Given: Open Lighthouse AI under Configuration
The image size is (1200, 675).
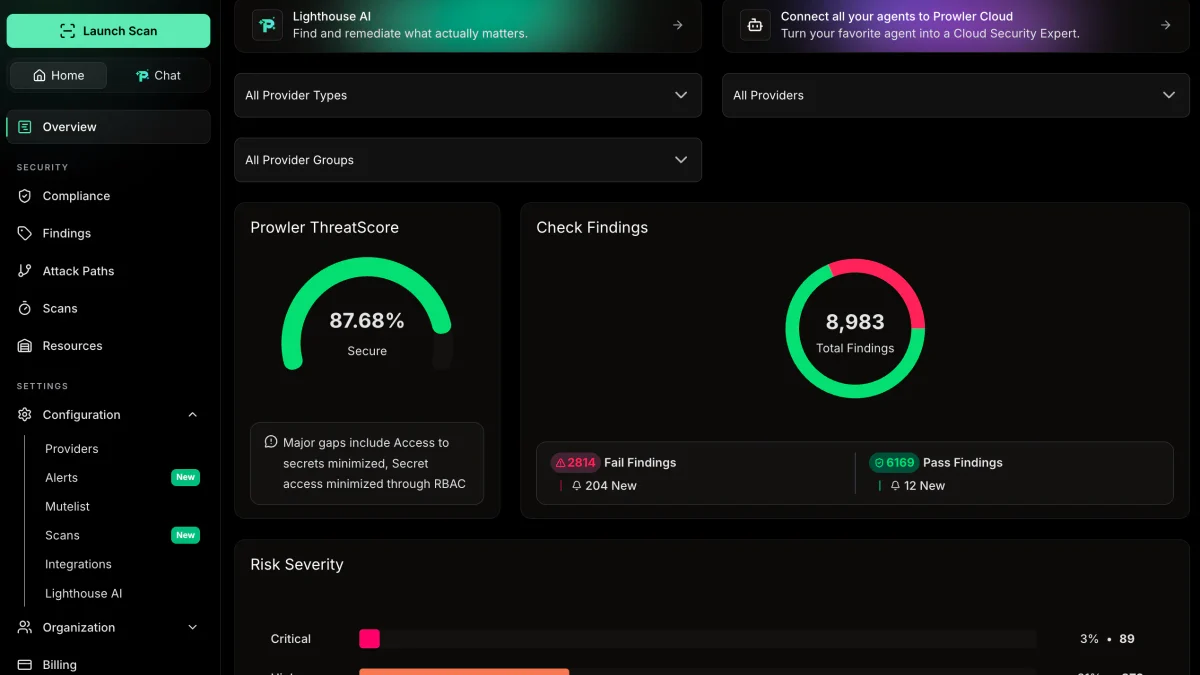Looking at the screenshot, I should click(x=83, y=594).
